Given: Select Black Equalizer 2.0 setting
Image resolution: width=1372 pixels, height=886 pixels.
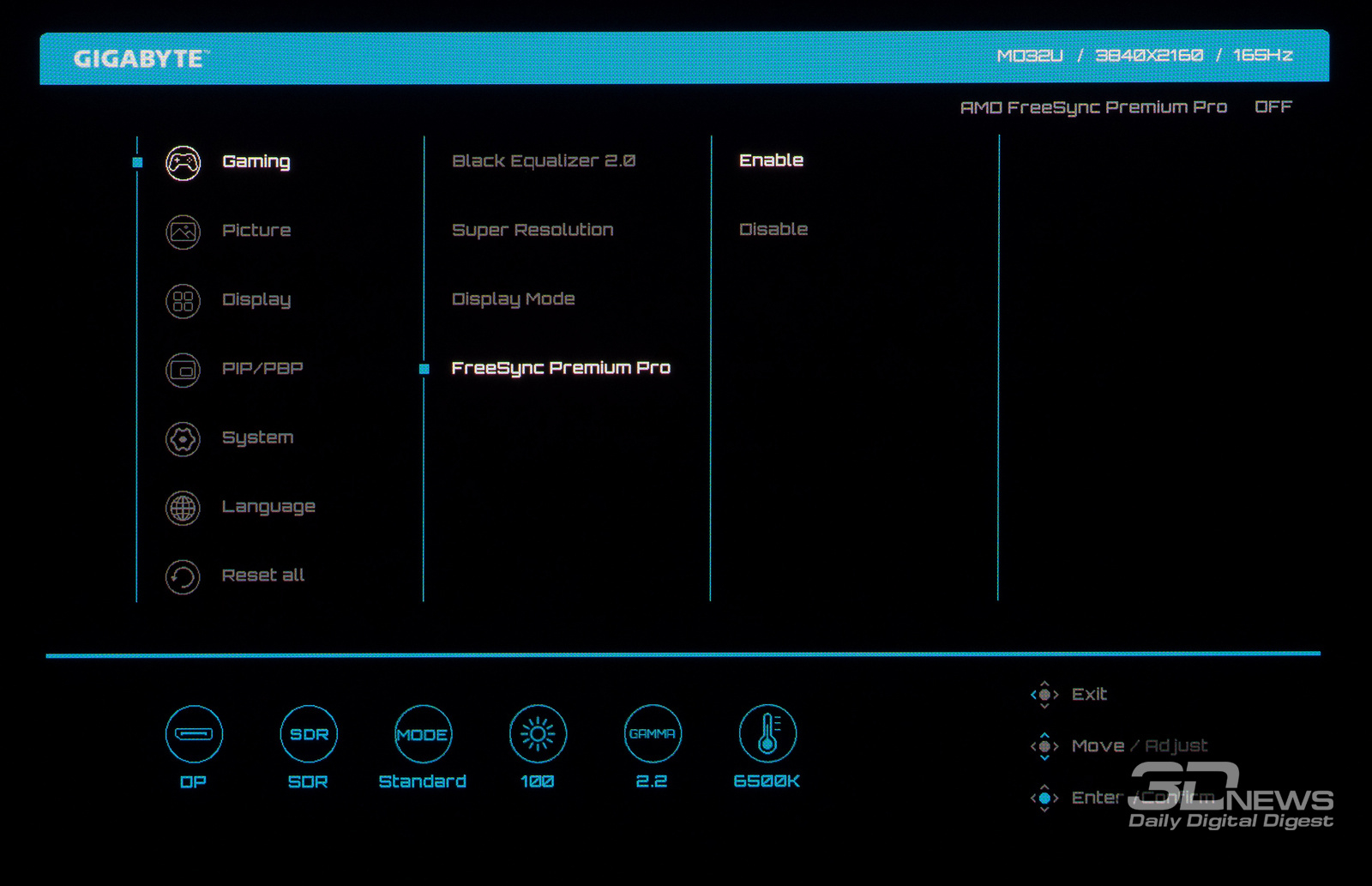Looking at the screenshot, I should (544, 161).
